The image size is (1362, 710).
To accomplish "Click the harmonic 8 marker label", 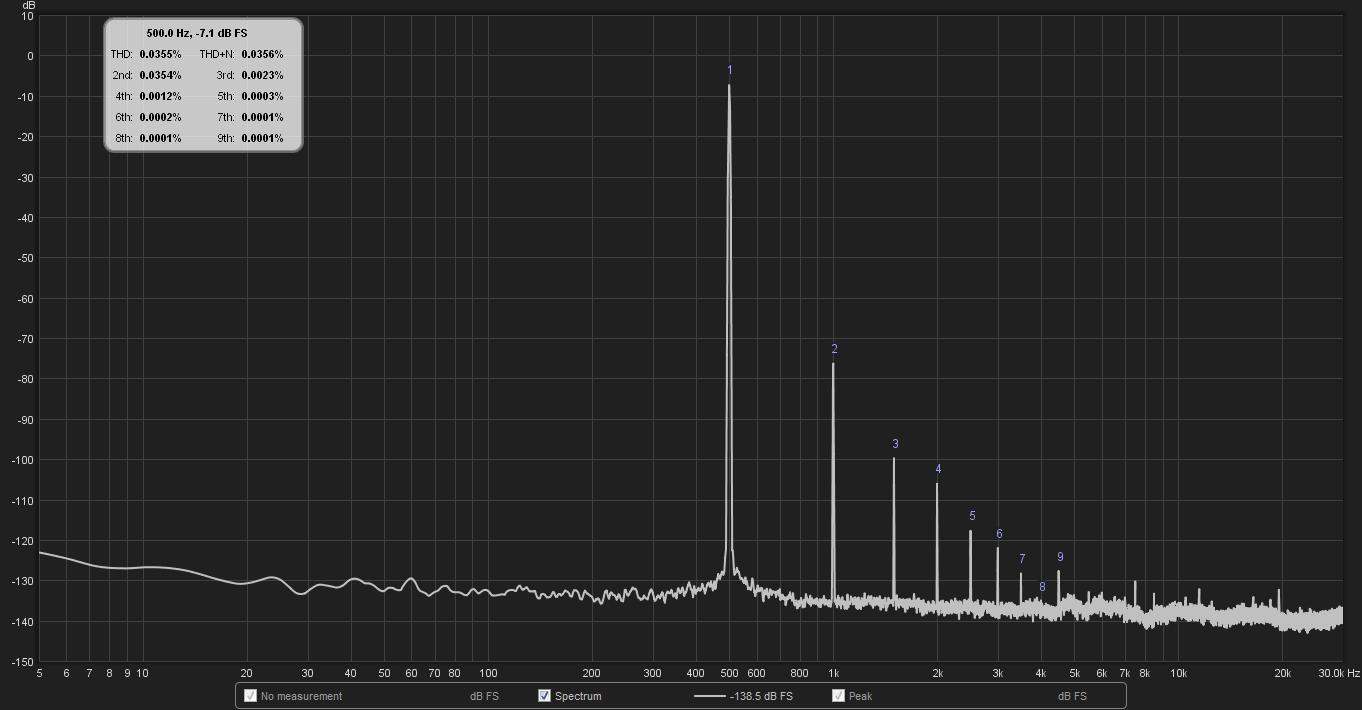I will coord(1042,587).
